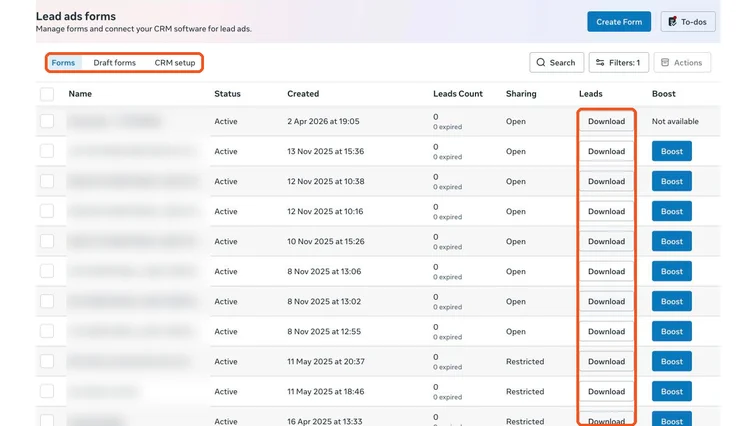Download leads for form created 13 Nov 2025
Screen dimensions: 756x426
[606, 151]
